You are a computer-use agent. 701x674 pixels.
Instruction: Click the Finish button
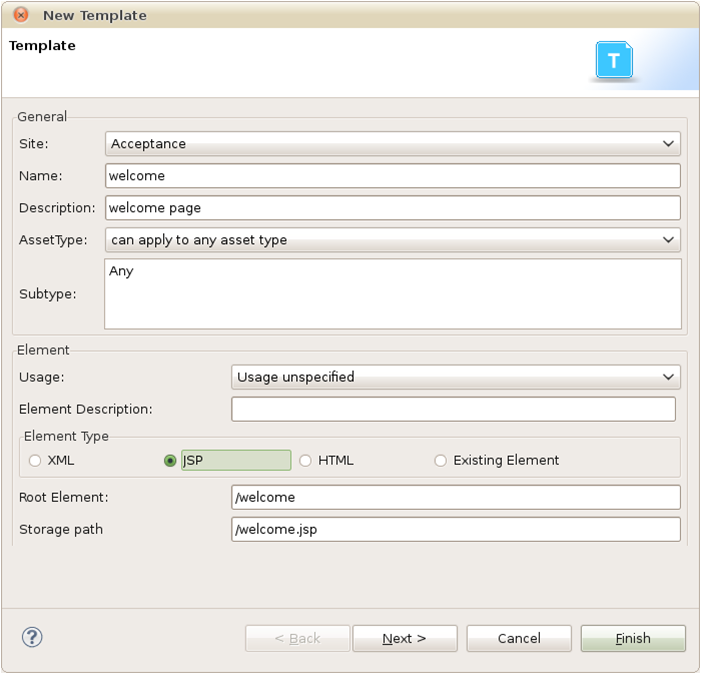(633, 638)
